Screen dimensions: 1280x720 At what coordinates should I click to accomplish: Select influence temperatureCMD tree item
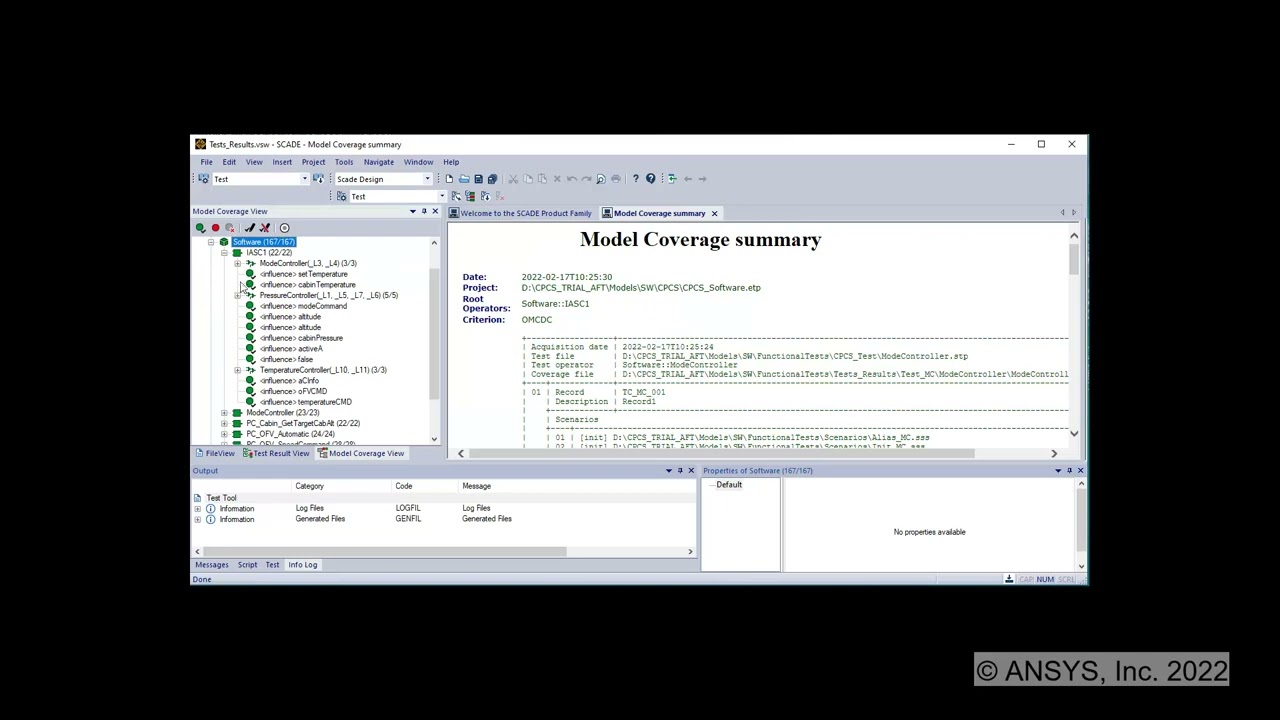tap(306, 402)
